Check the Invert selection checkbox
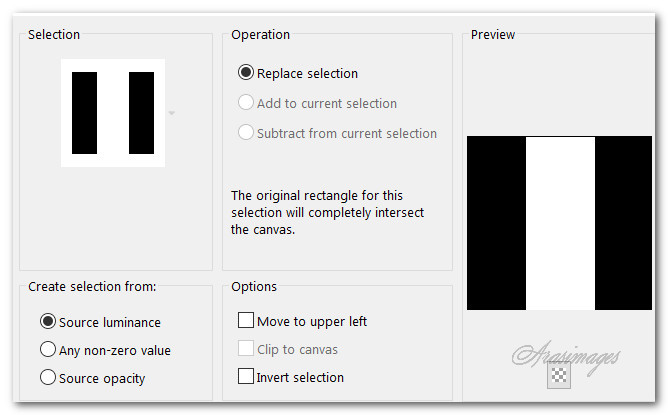Image resolution: width=668 pixels, height=415 pixels. pos(246,377)
